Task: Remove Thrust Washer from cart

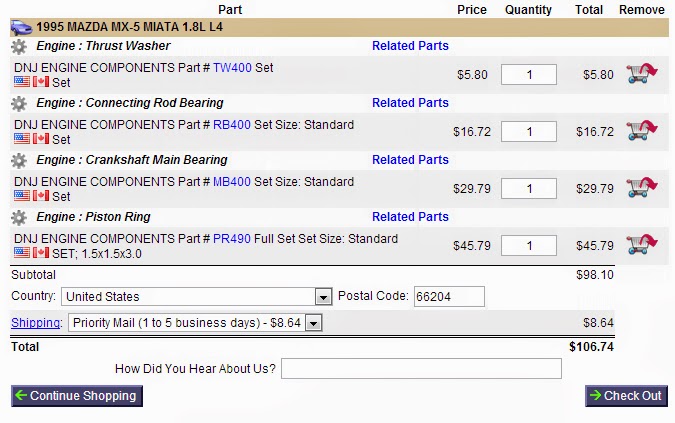Action: 641,74
